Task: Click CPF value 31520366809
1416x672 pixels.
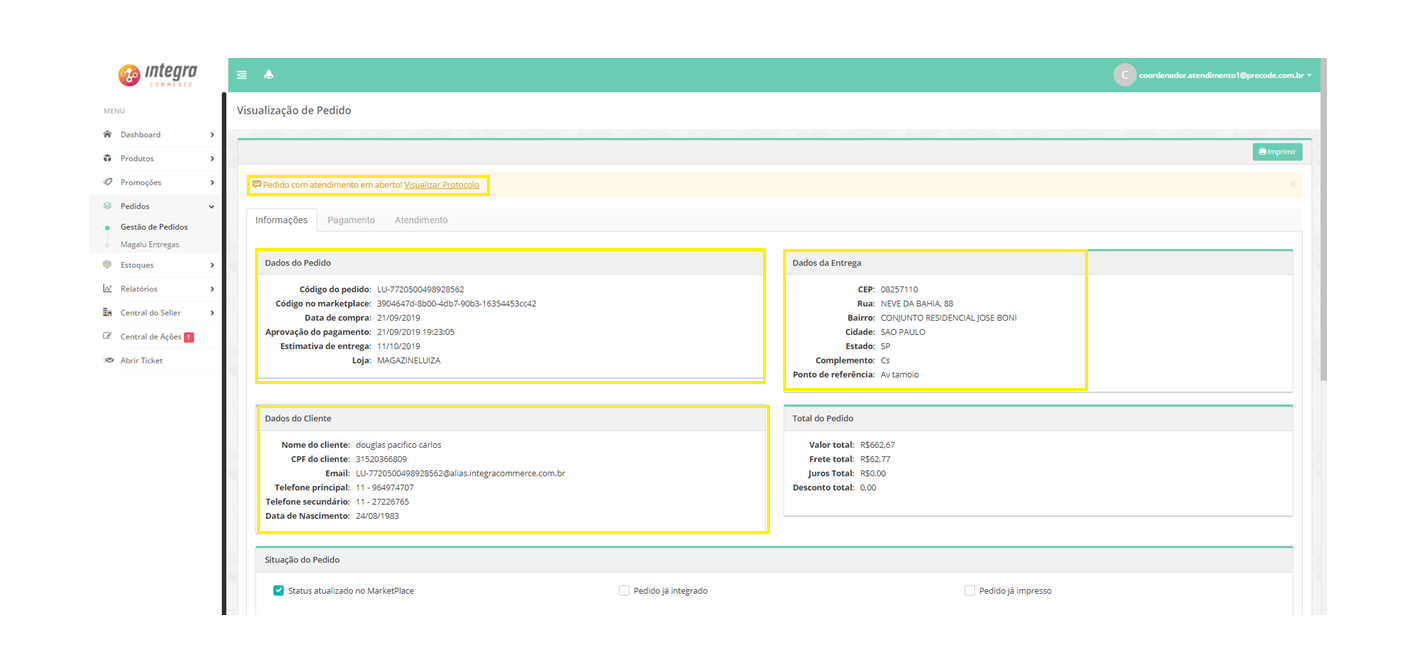Action: (x=381, y=459)
